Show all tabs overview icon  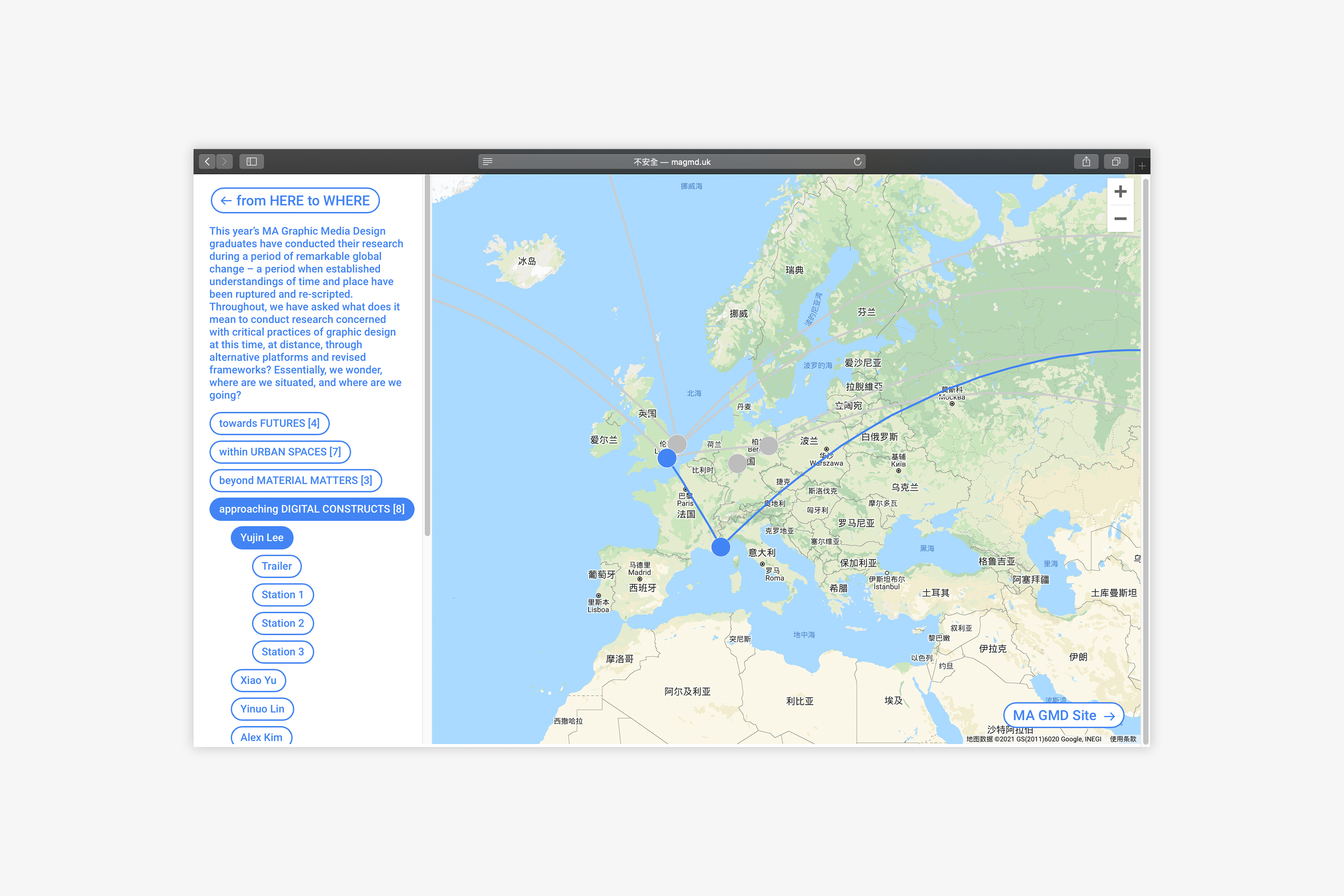[x=1116, y=162]
